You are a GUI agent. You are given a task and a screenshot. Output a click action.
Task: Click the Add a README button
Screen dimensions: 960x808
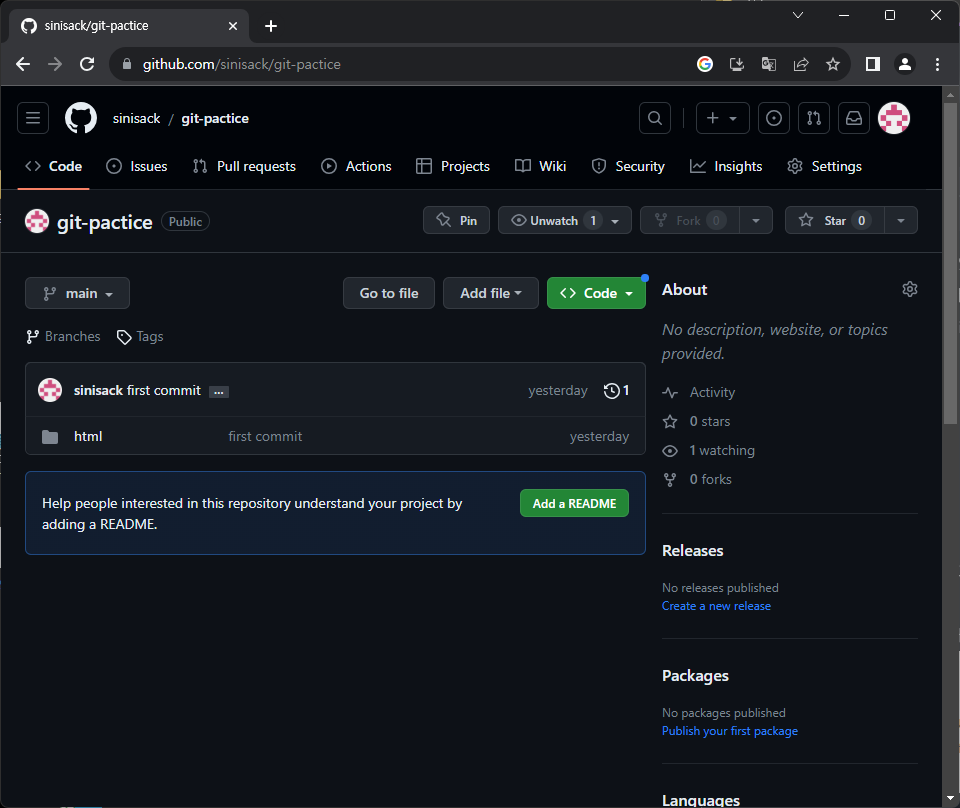[x=574, y=503]
